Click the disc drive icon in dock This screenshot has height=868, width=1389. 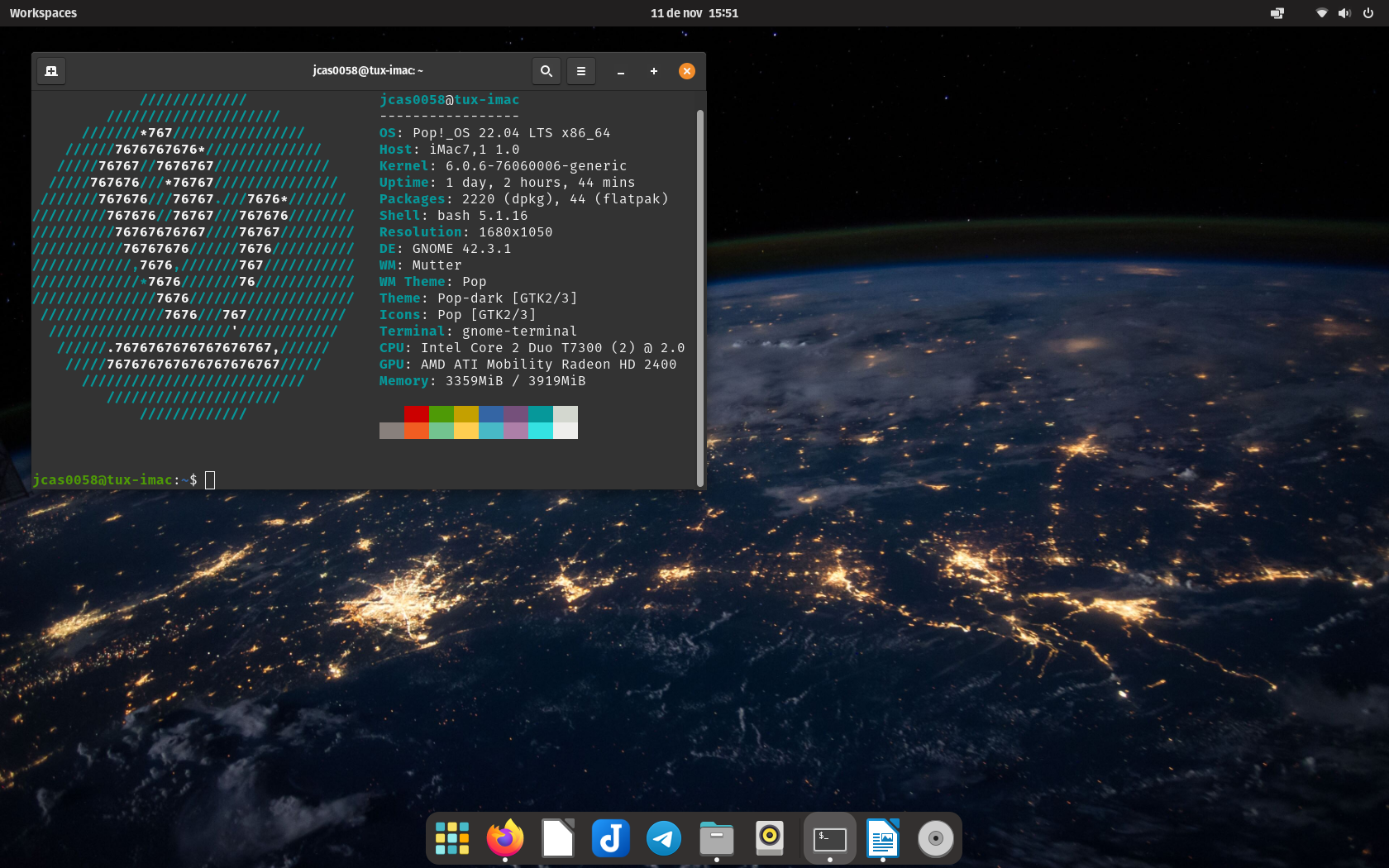[x=935, y=838]
